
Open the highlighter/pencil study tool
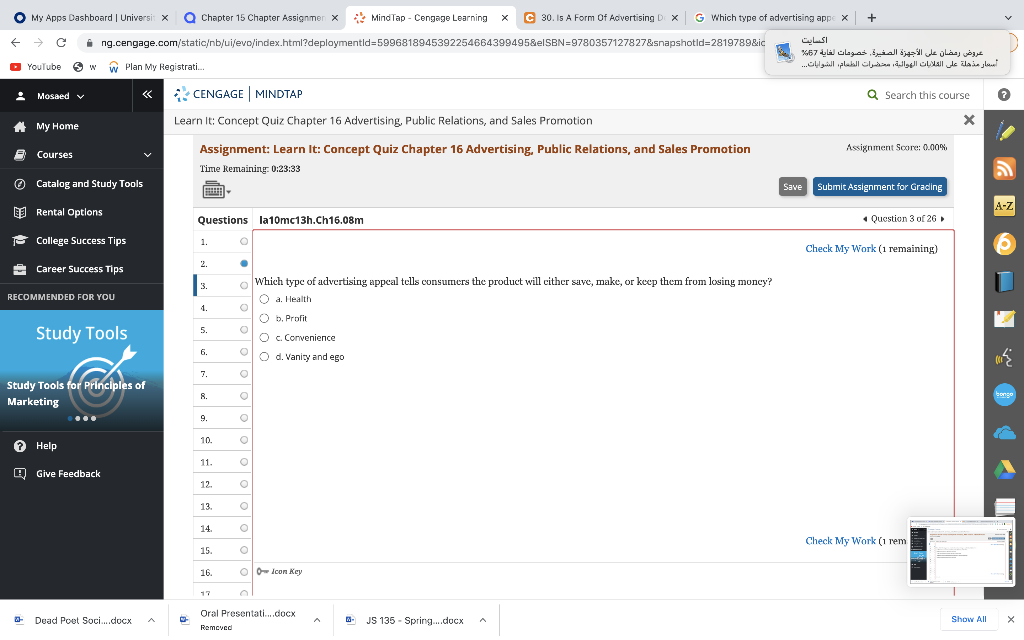click(1006, 130)
